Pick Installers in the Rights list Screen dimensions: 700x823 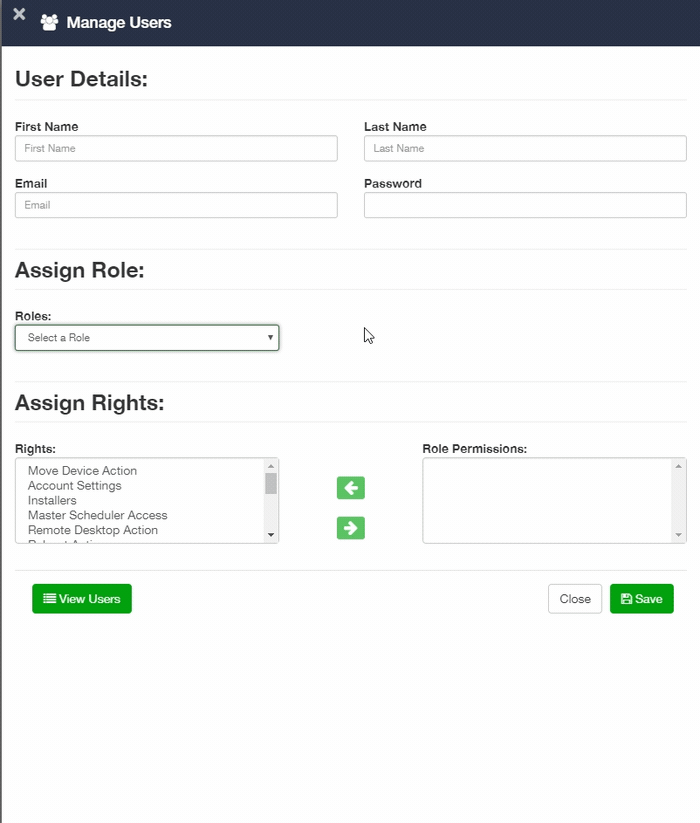pos(52,501)
